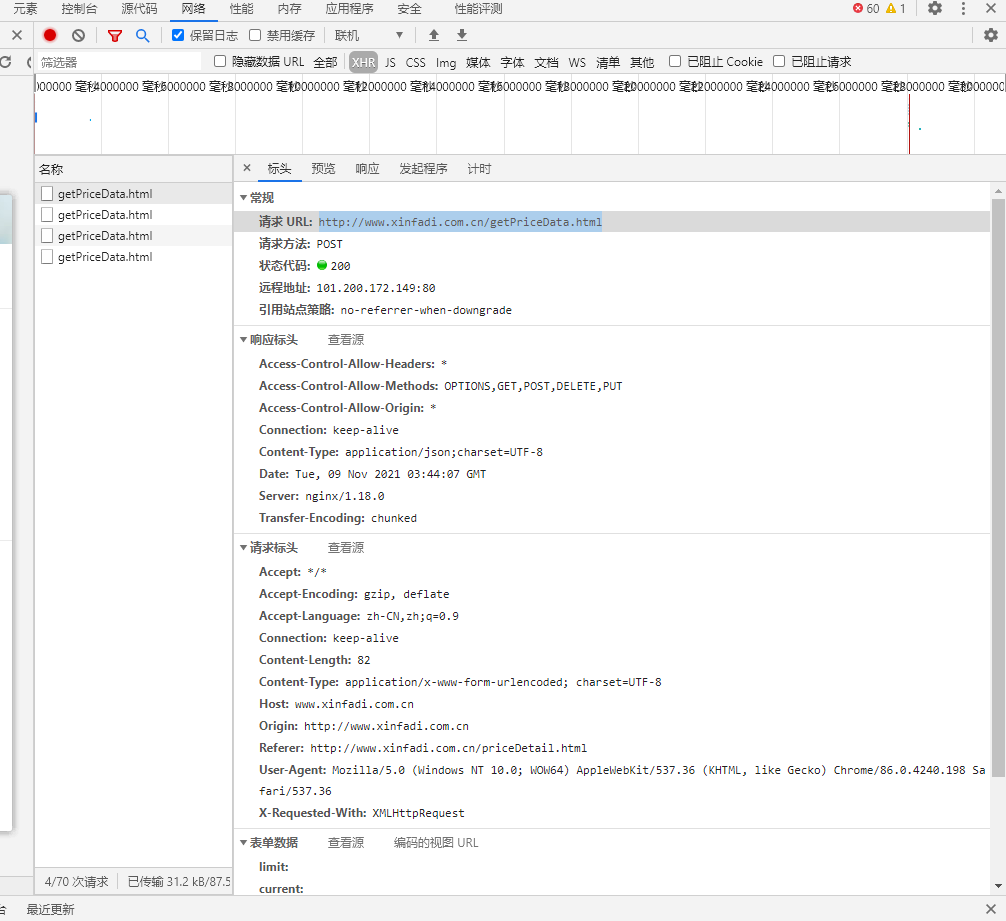
Task: Open the 联机 throttling dropdown
Action: 368,35
